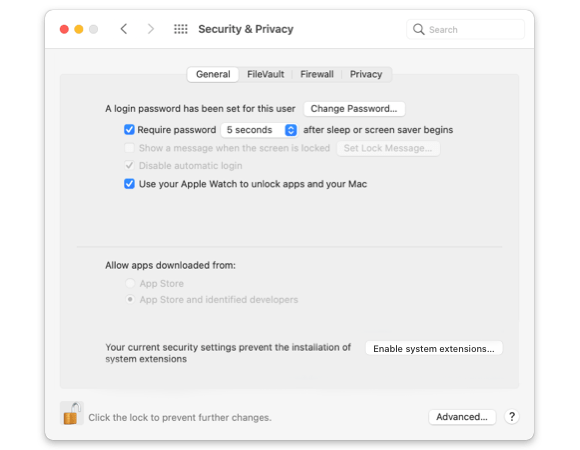Open help with the question mark button
Viewport: 580px width, 450px height.
[512, 417]
